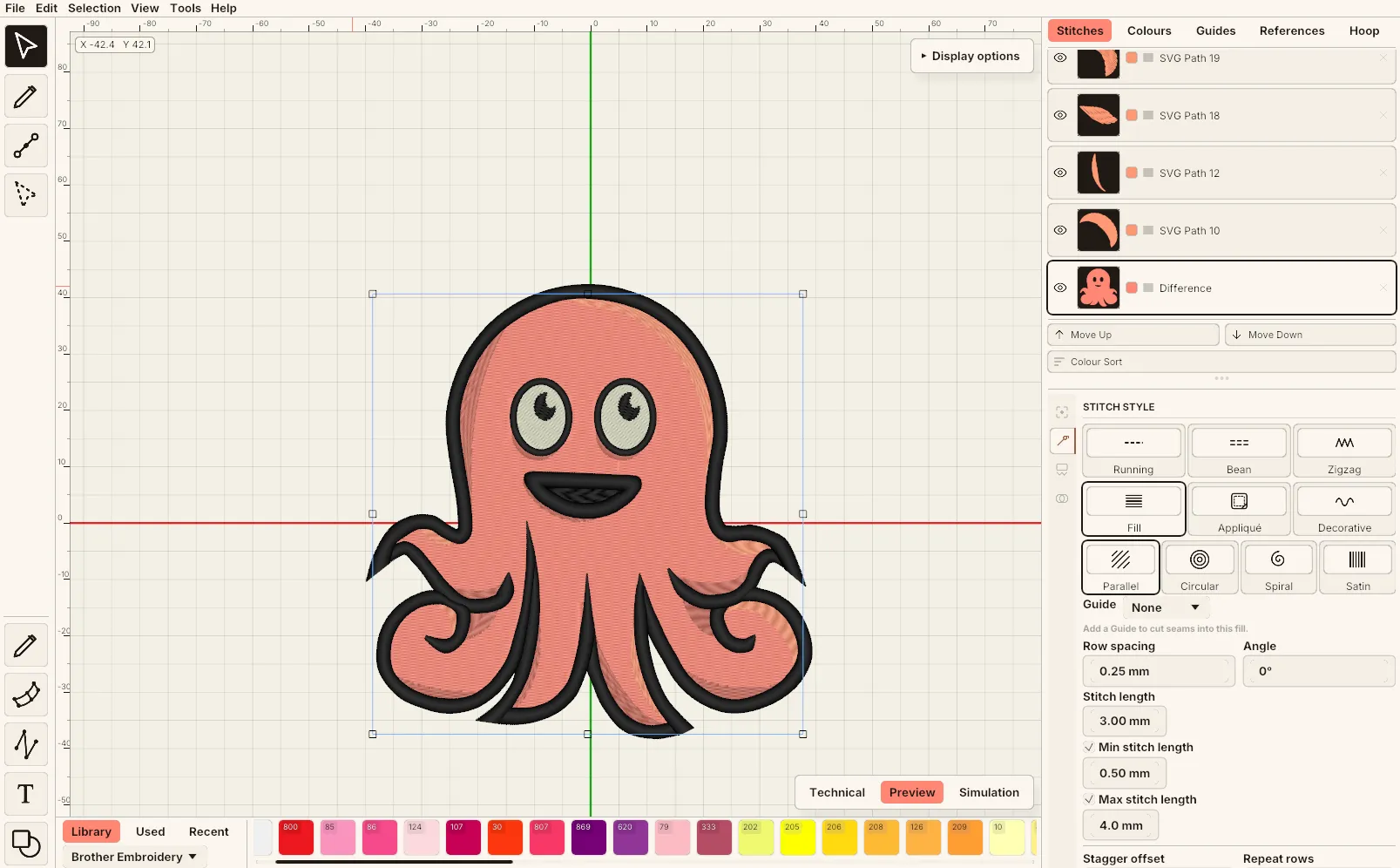Viewport: 1400px width, 868px height.
Task: Open the Brother Embroidery thread dropdown
Action: (133, 857)
